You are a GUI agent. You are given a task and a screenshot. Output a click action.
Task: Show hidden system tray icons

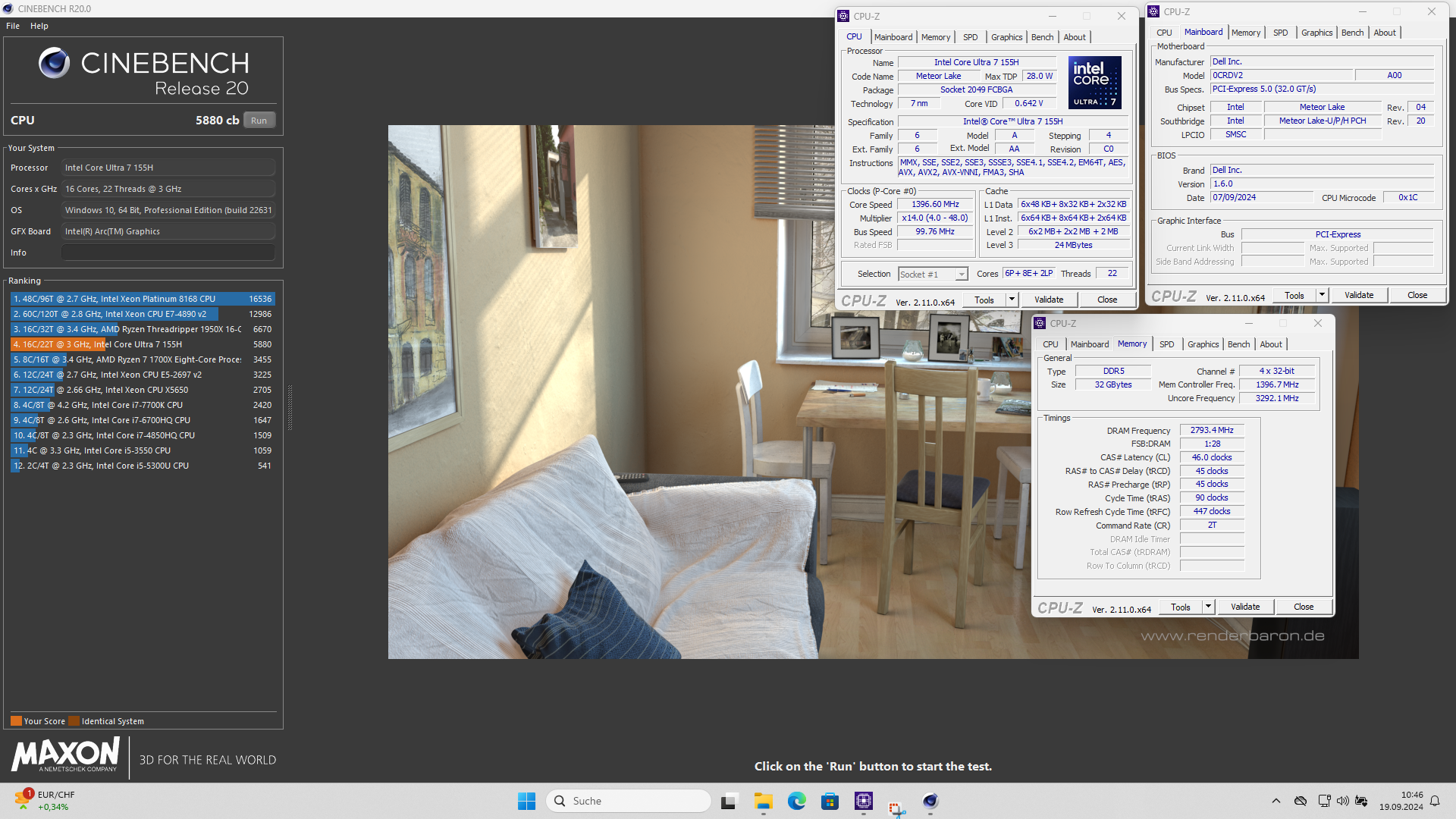point(1276,801)
